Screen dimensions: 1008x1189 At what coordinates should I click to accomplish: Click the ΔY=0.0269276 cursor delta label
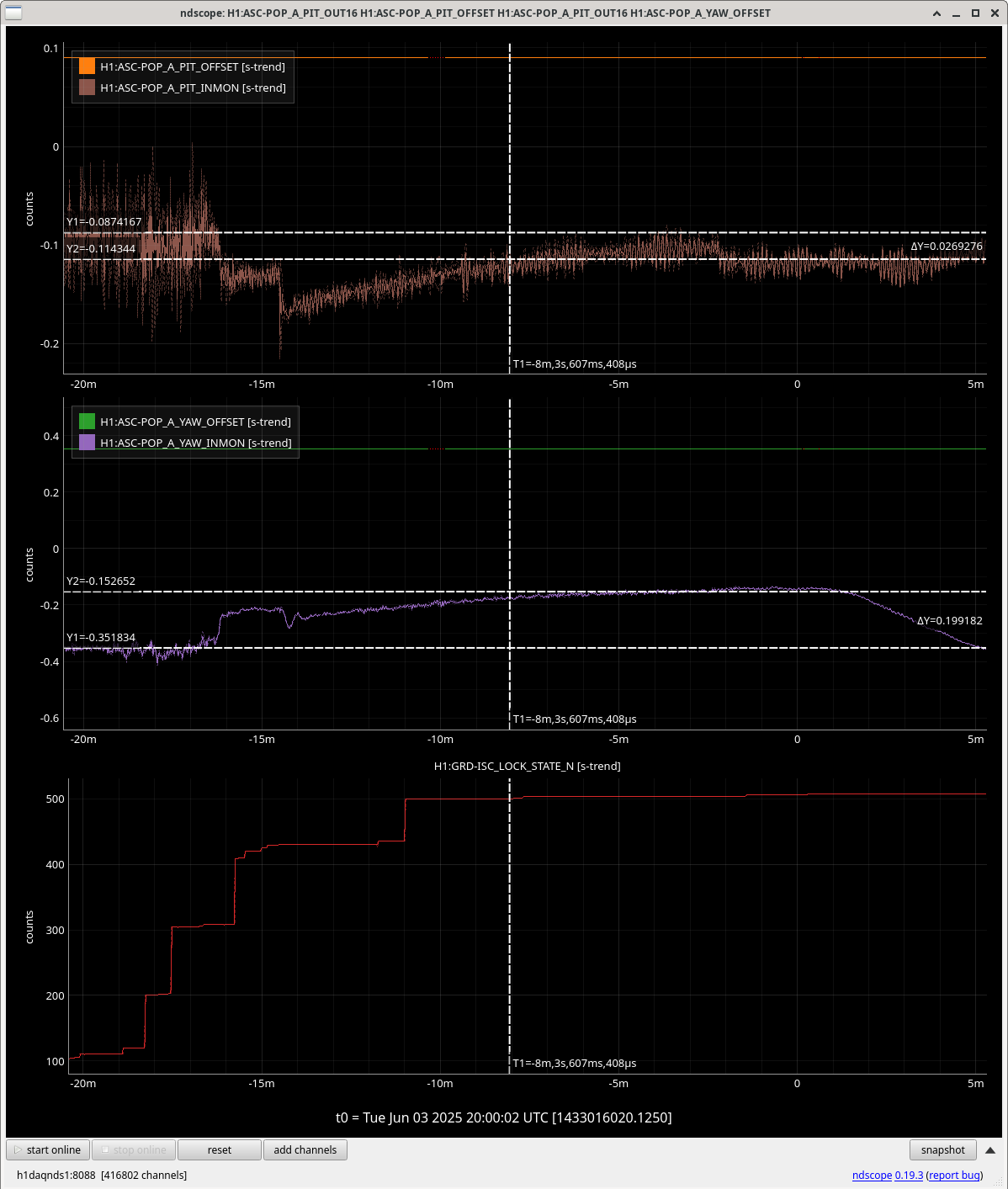tap(947, 247)
